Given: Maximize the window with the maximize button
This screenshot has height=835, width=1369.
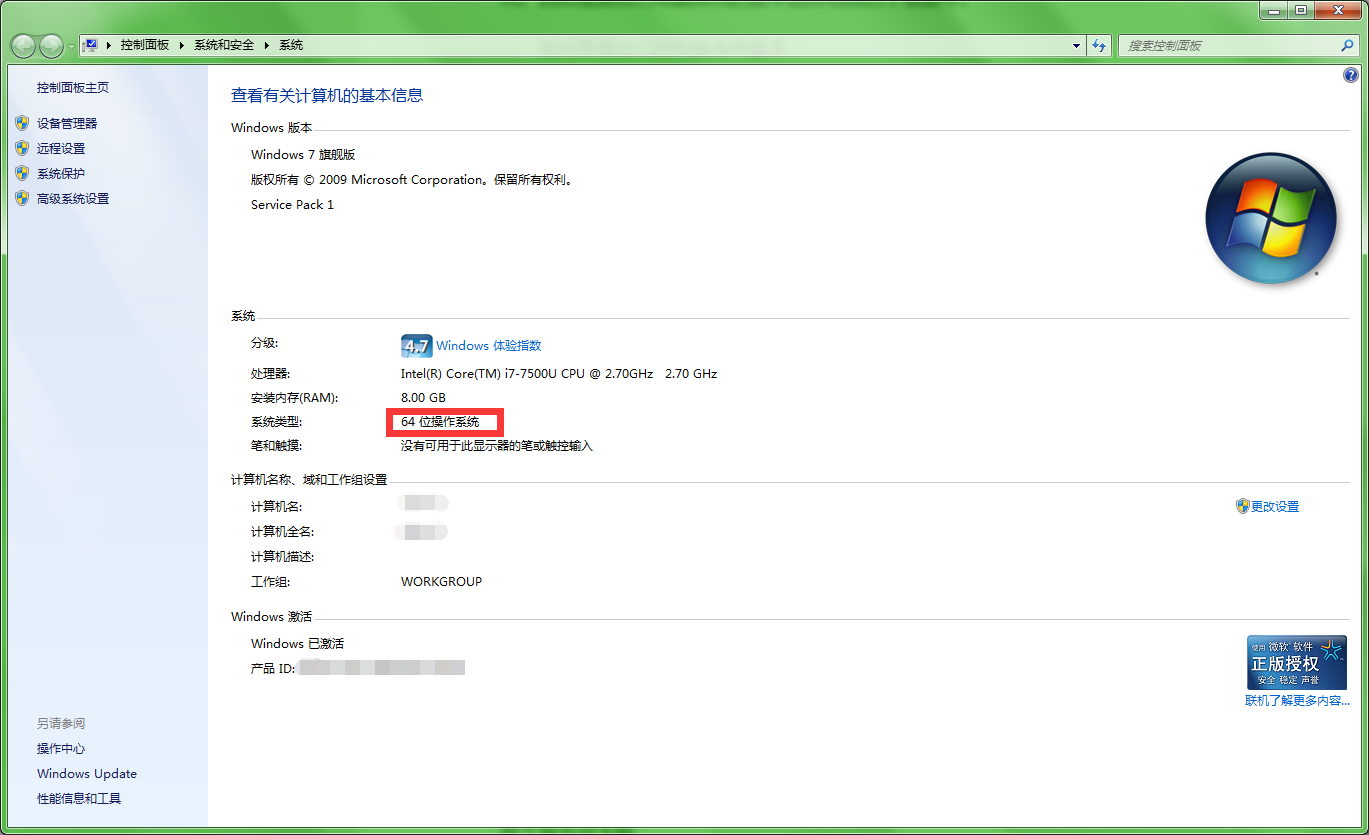Looking at the screenshot, I should pyautogui.click(x=1301, y=9).
